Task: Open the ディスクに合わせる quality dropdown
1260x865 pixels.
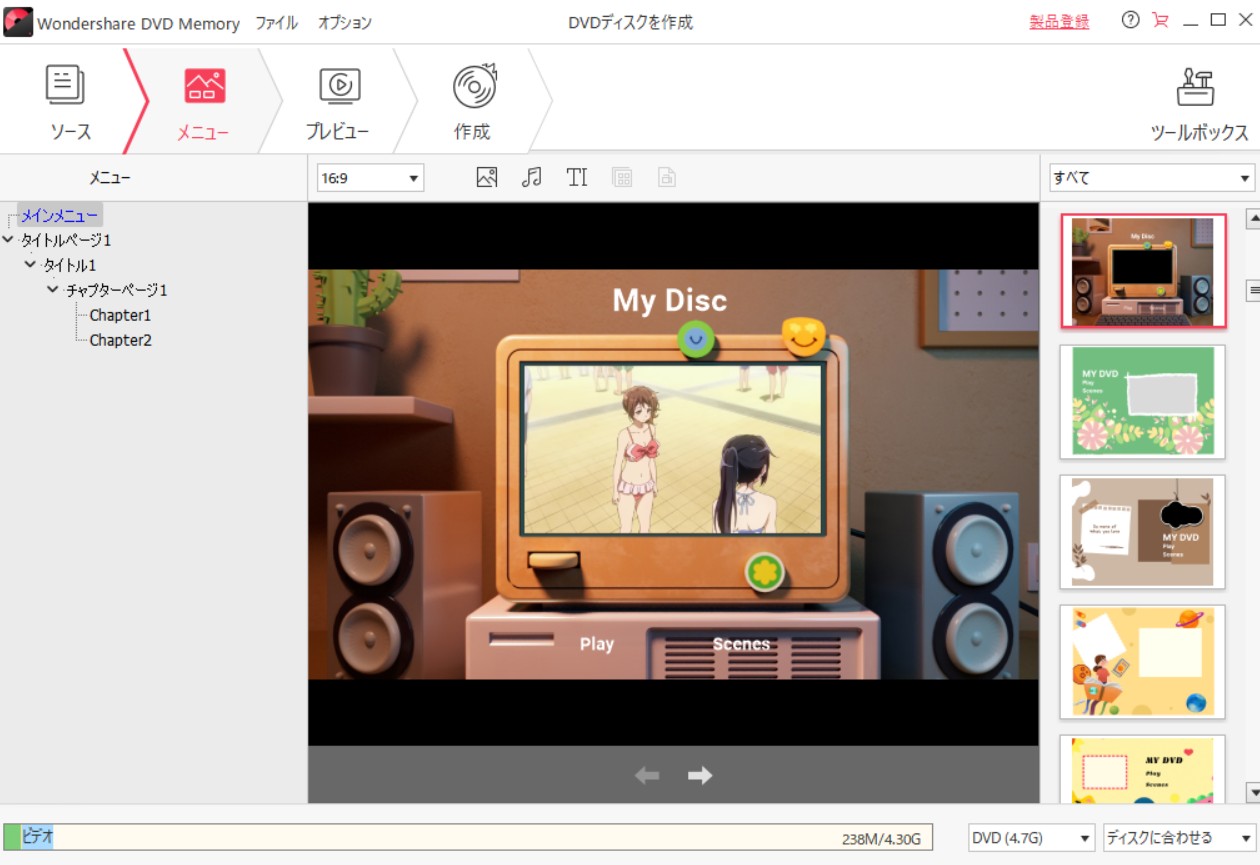Action: tap(1179, 837)
